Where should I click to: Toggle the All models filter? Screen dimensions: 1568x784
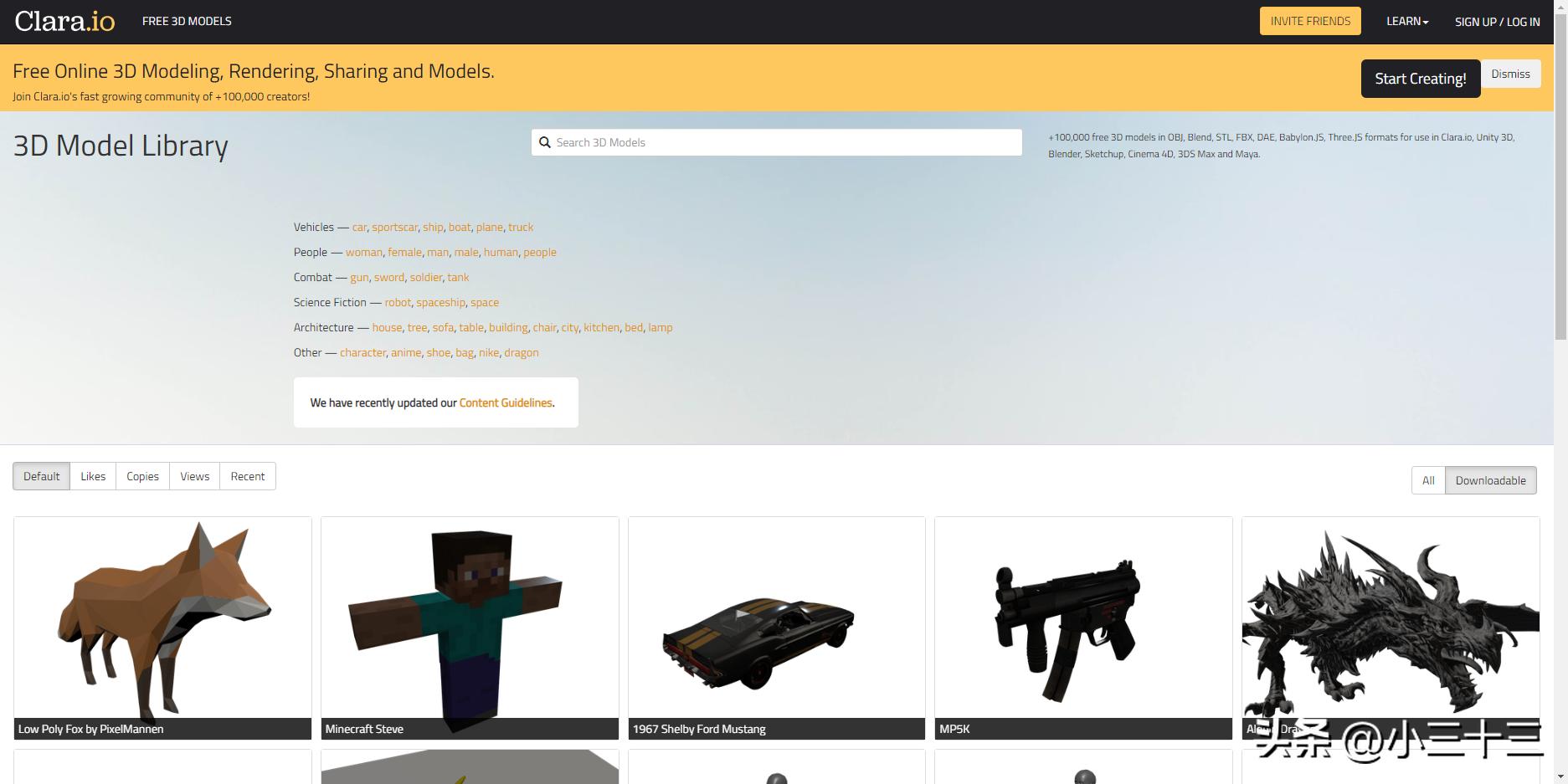[1428, 480]
